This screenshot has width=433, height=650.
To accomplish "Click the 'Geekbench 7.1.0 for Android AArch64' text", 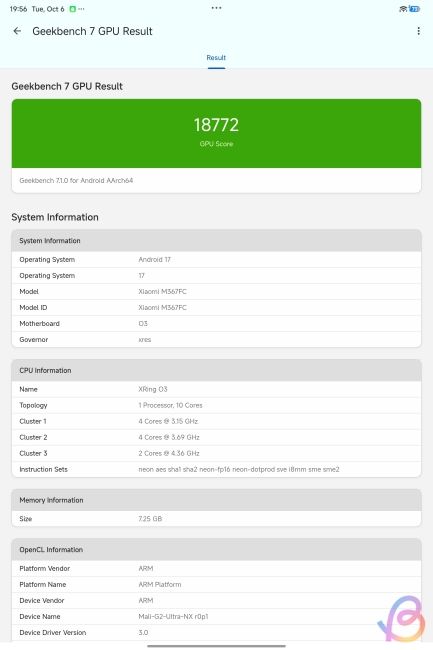I will click(x=76, y=180).
